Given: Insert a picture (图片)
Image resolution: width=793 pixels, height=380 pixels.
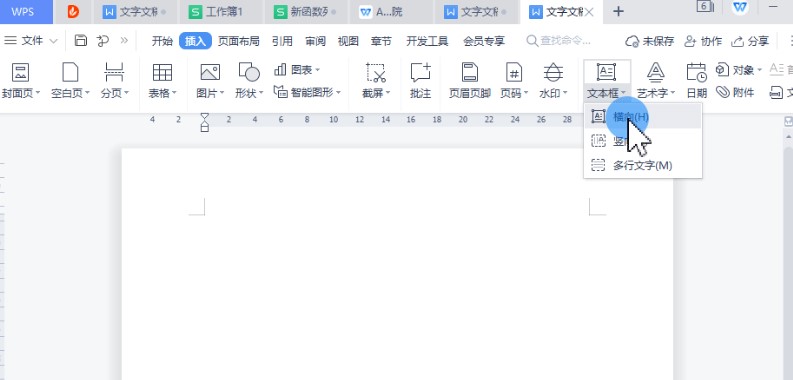Looking at the screenshot, I should (210, 79).
